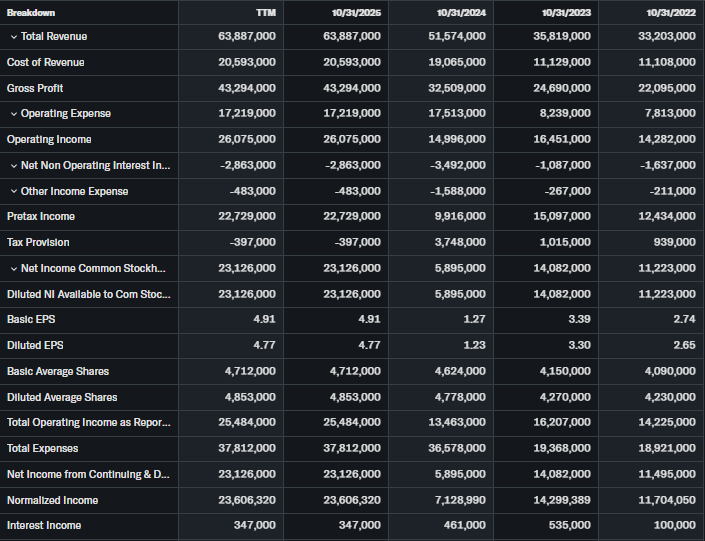The width and height of the screenshot is (705, 541).
Task: Click the Operating Income row label
Action: tap(49, 140)
